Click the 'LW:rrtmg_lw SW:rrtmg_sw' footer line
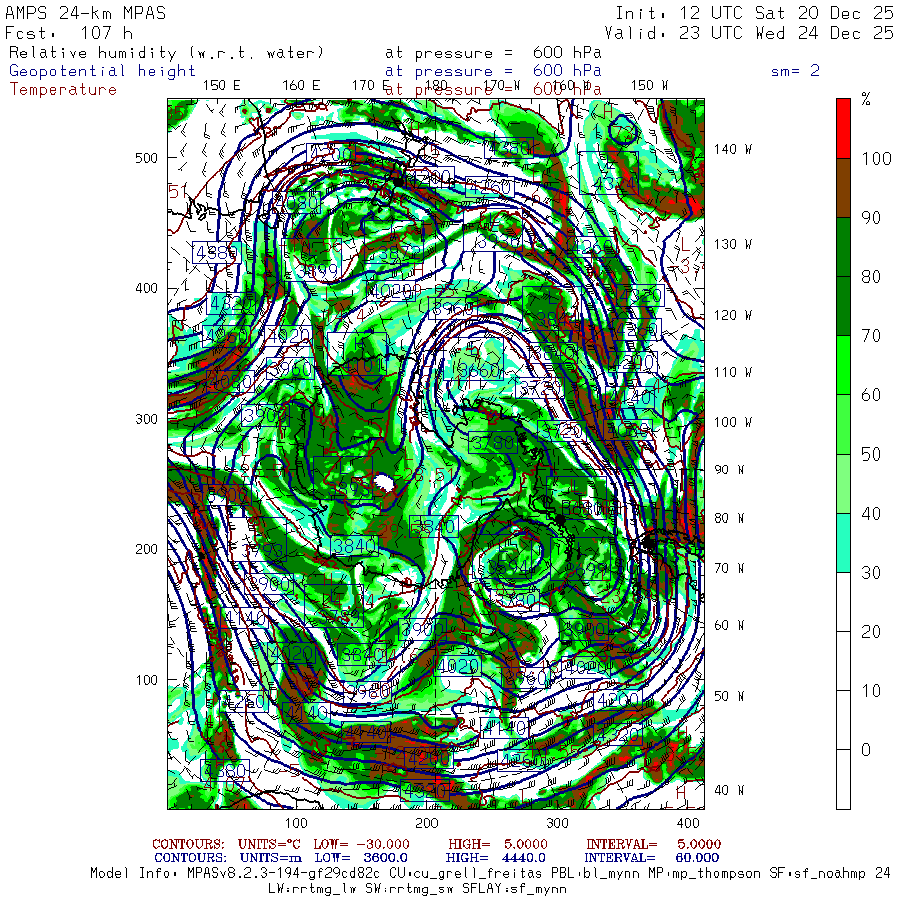The image size is (900, 900). (418, 889)
